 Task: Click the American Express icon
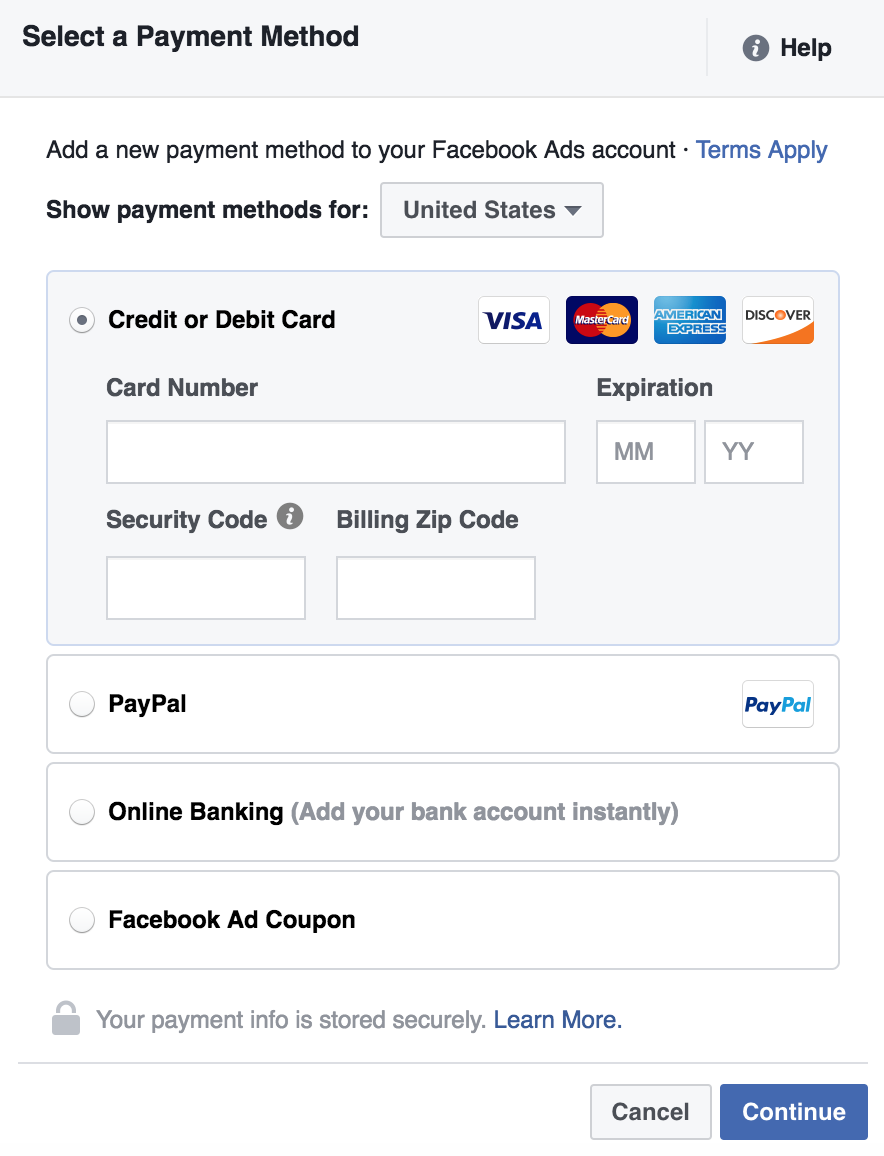(689, 320)
